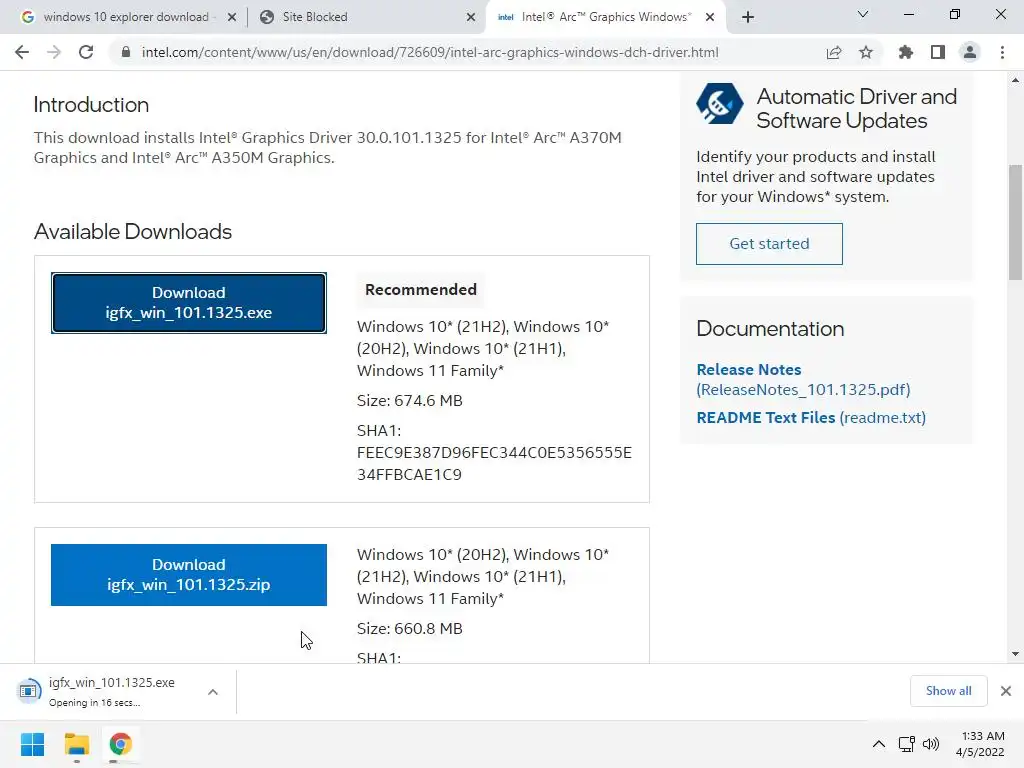Image resolution: width=1024 pixels, height=768 pixels.
Task: Switch to the Site Blocked tab
Action: click(366, 17)
